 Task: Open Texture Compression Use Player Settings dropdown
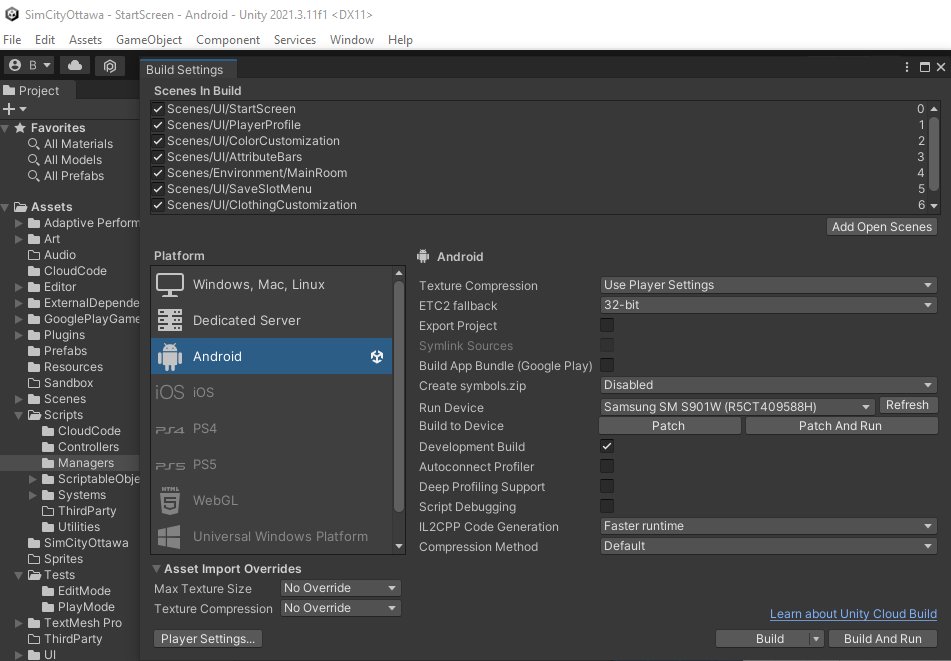(768, 285)
